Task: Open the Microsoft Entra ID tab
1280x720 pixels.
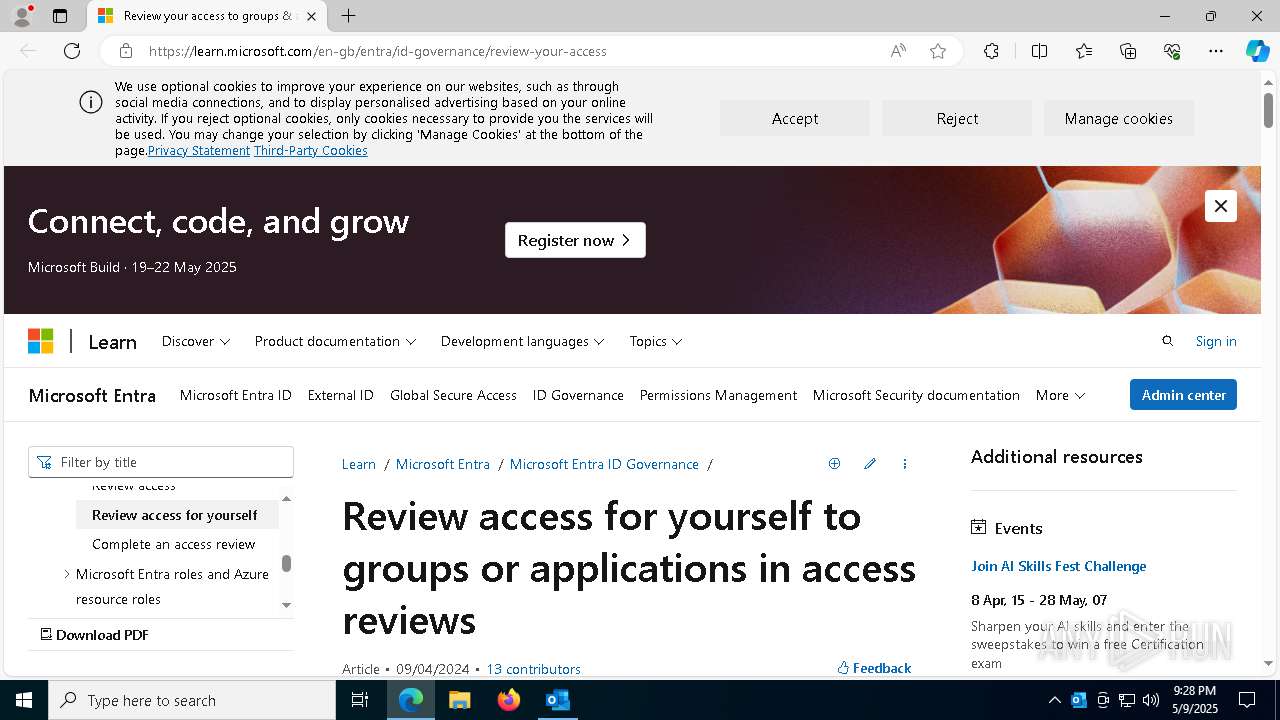Action: coord(236,395)
